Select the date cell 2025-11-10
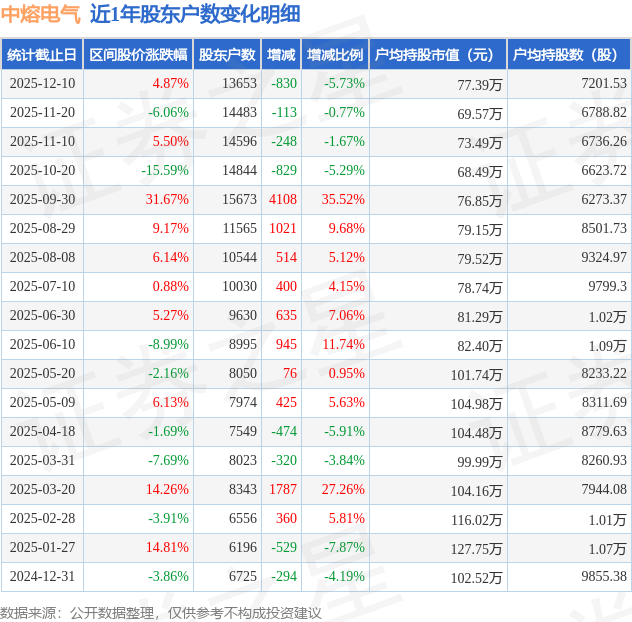 42,141
